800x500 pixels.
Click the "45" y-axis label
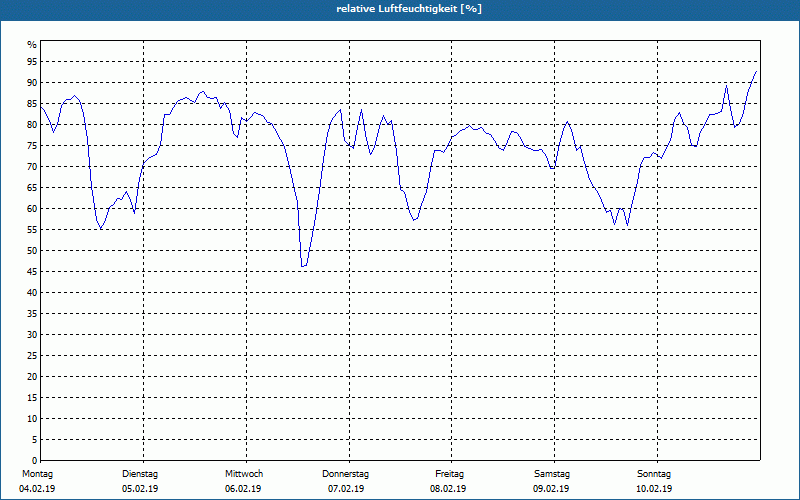coord(32,271)
